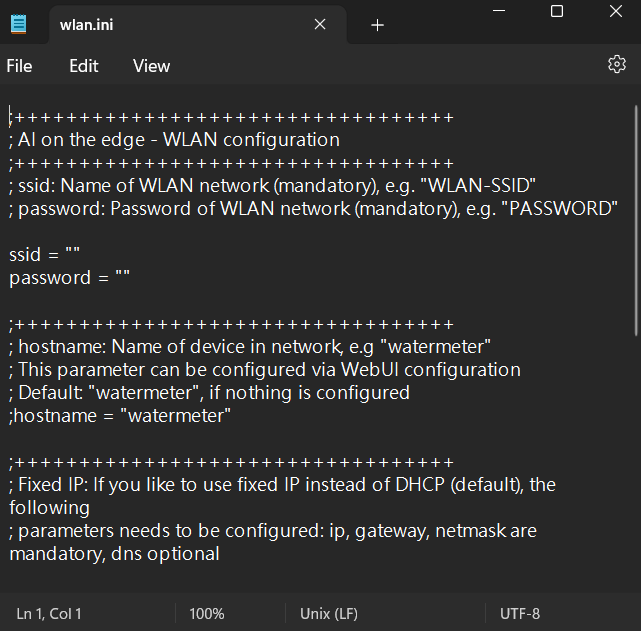Add a new tab with the plus button

point(377,25)
